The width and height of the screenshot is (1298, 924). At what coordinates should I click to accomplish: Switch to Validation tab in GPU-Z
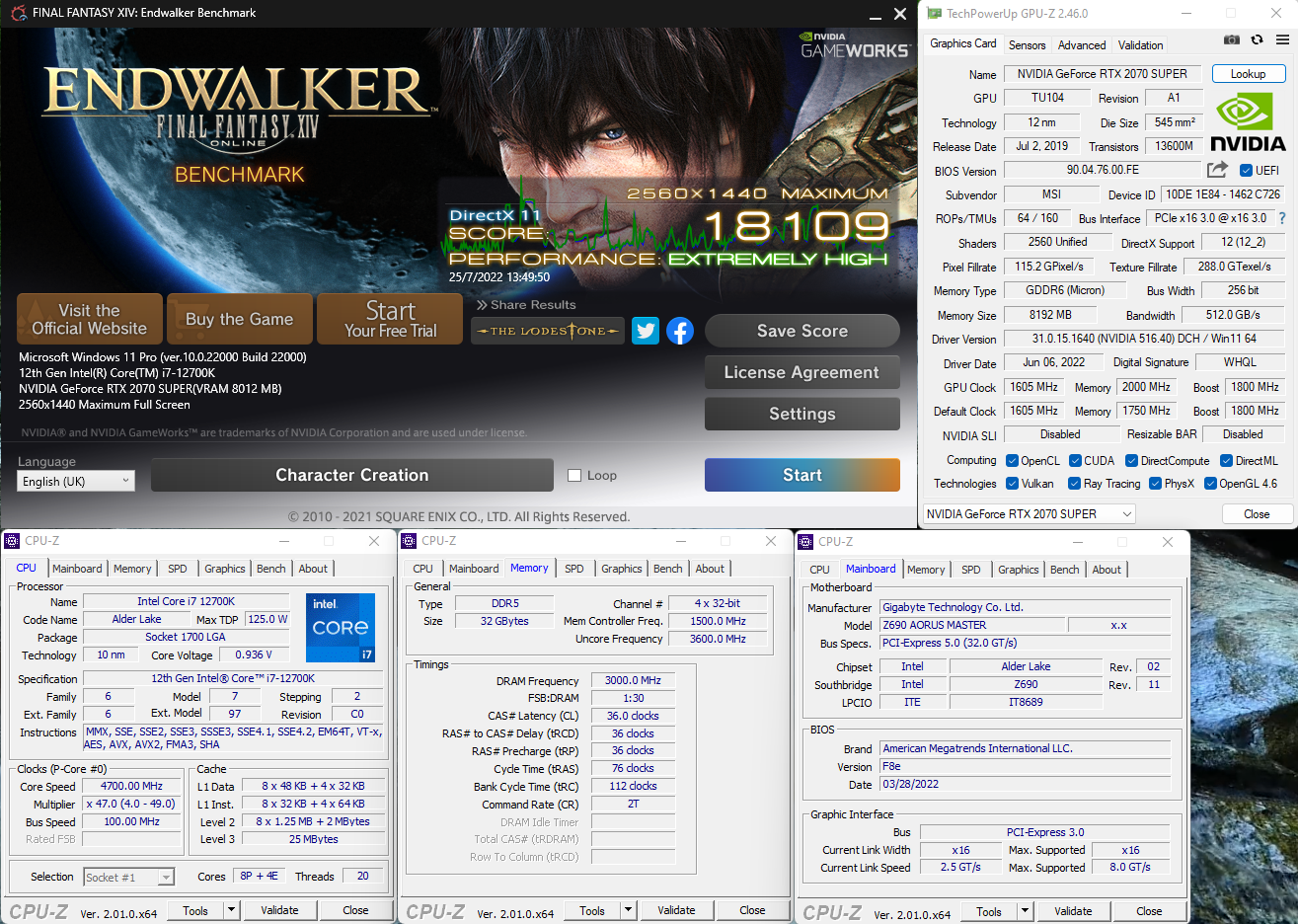[1140, 45]
